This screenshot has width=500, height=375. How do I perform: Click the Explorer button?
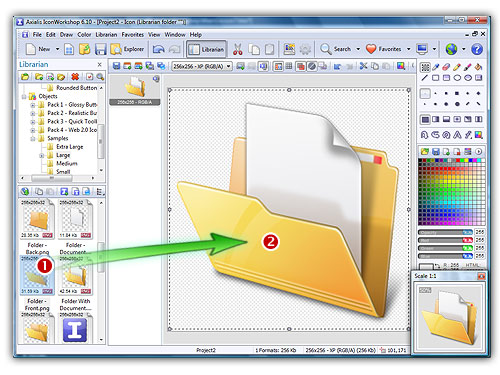[127, 49]
